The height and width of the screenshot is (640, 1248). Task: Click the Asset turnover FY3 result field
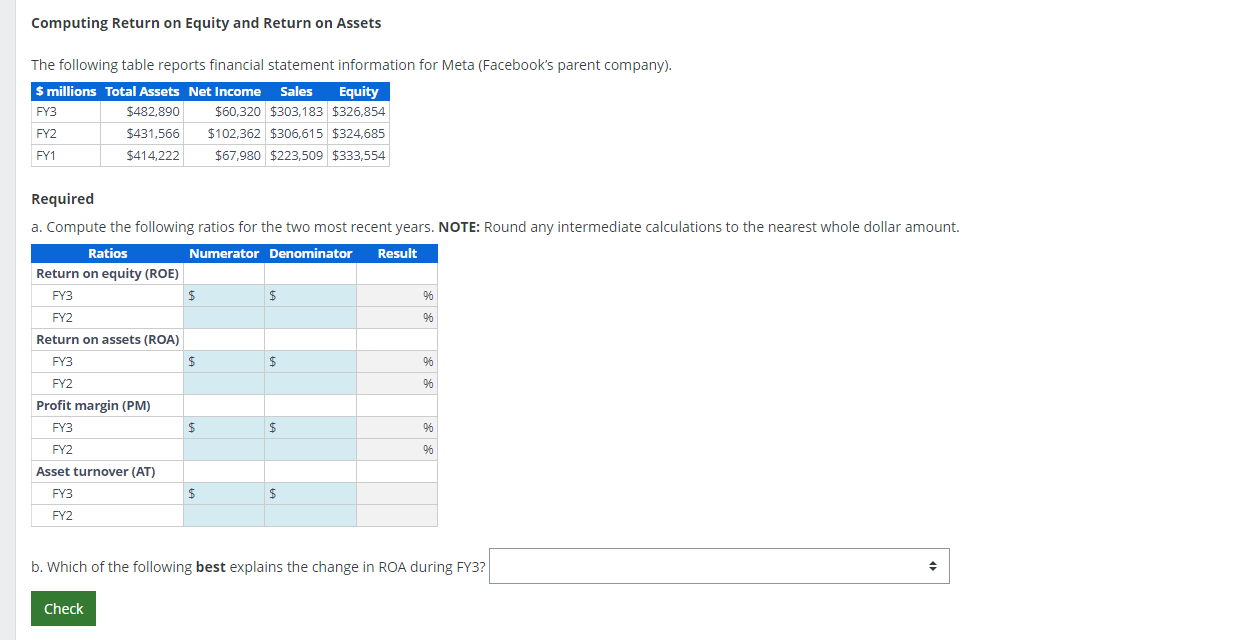point(397,493)
